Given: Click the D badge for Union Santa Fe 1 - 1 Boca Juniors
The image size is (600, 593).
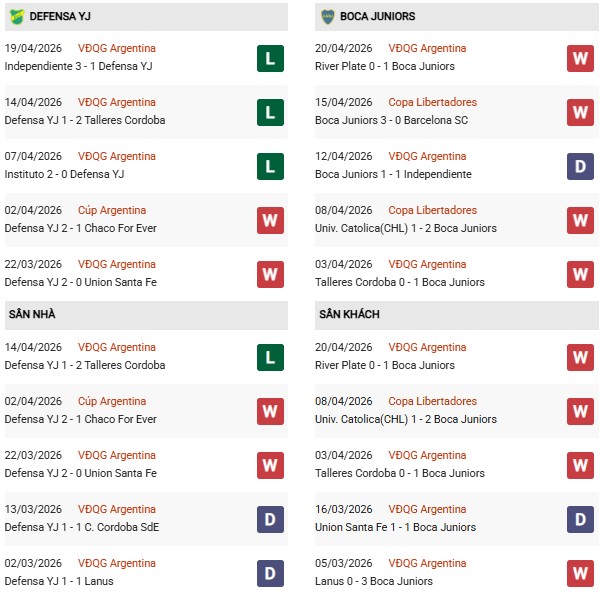Looking at the screenshot, I should (580, 519).
